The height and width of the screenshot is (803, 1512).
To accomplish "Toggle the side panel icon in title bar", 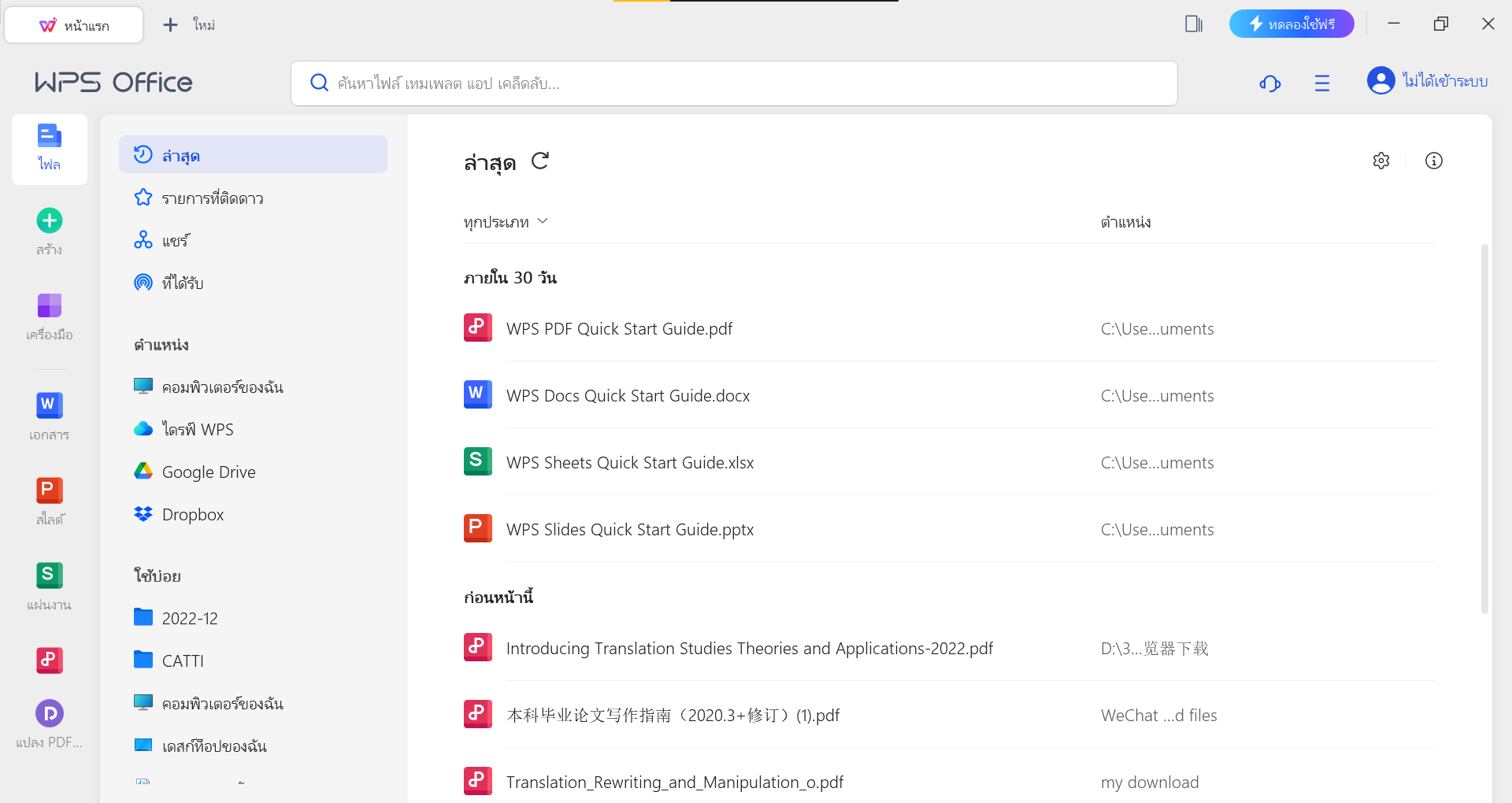I will pyautogui.click(x=1193, y=24).
